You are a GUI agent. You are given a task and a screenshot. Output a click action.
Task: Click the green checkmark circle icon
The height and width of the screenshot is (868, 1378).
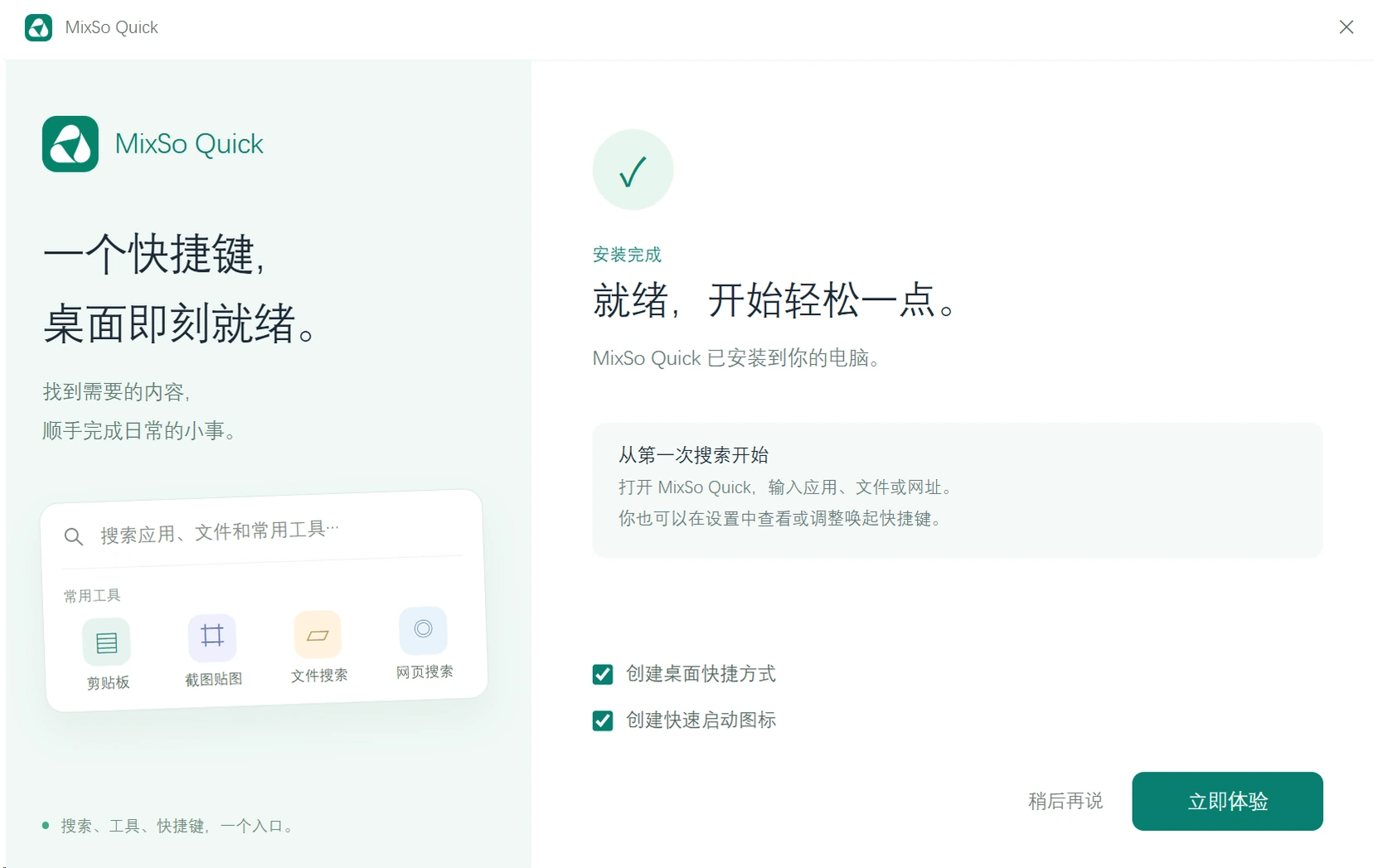click(x=633, y=170)
